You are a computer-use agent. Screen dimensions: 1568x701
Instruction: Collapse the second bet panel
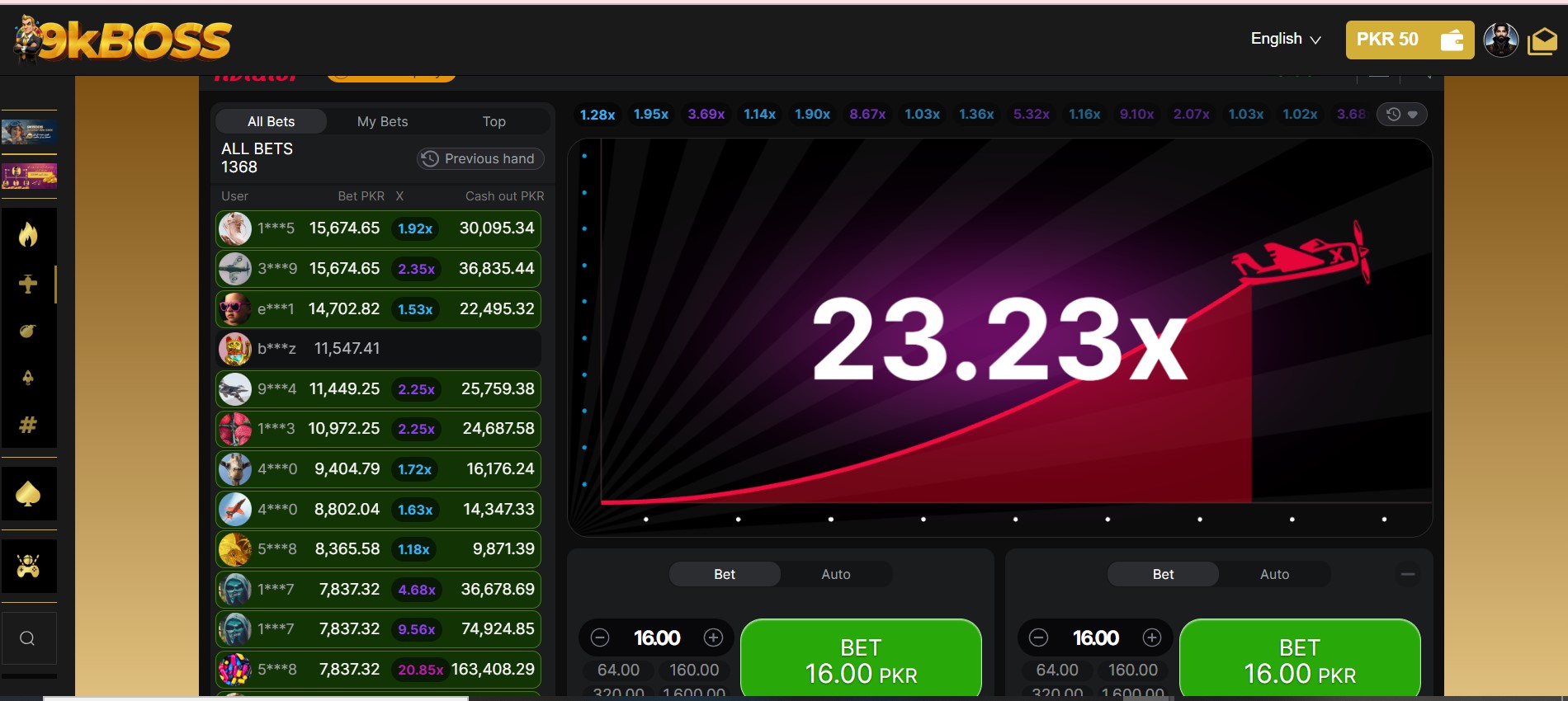[1408, 574]
